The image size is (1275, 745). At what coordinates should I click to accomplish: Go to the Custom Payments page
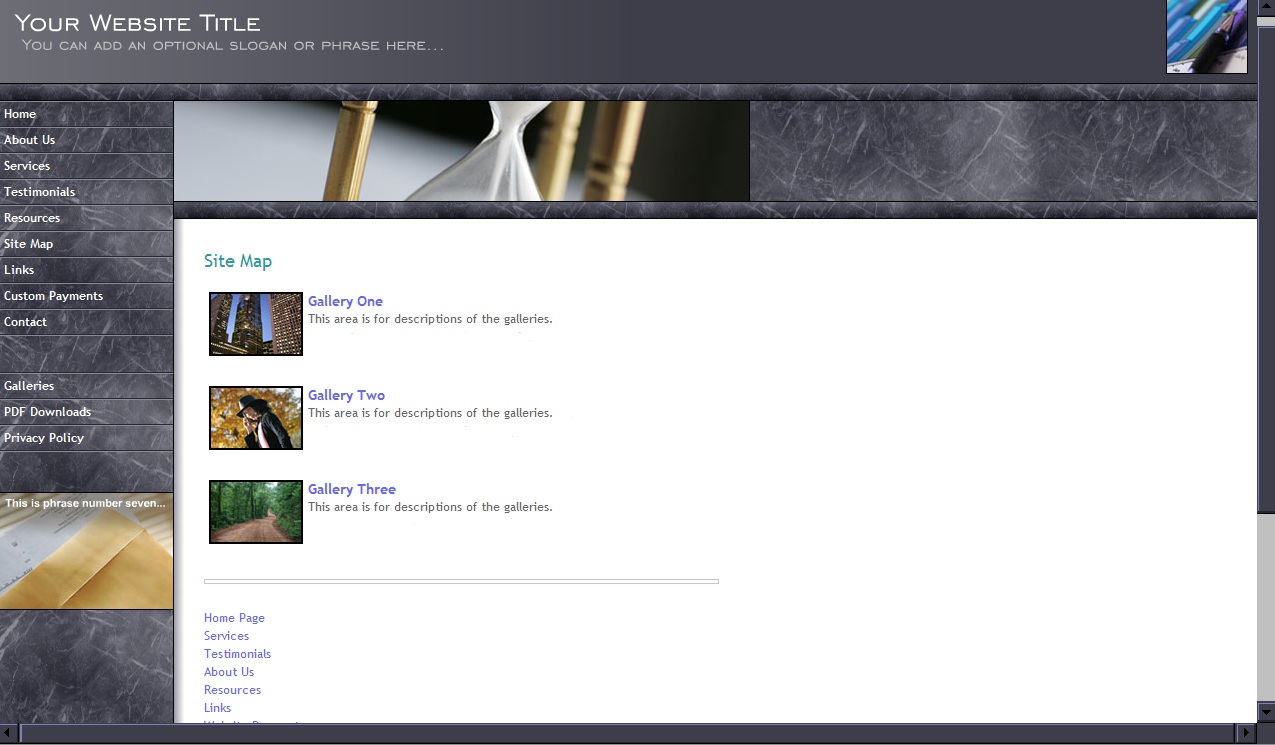[86, 296]
